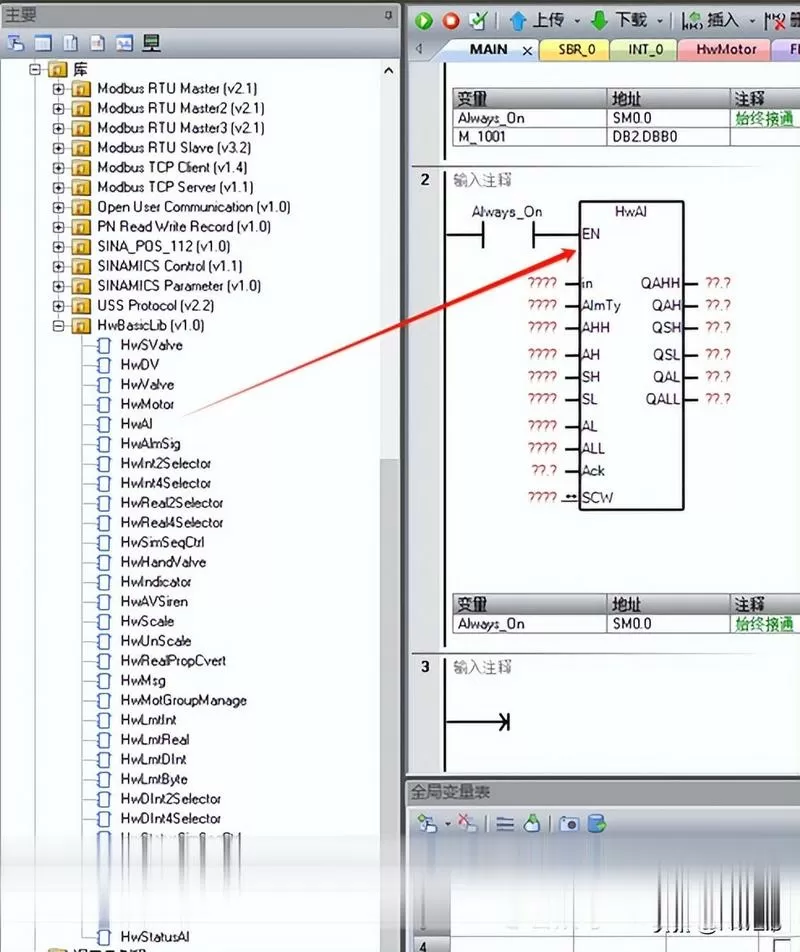This screenshot has height=952, width=800.
Task: Select the HwStatusAI block
Action: click(155, 937)
